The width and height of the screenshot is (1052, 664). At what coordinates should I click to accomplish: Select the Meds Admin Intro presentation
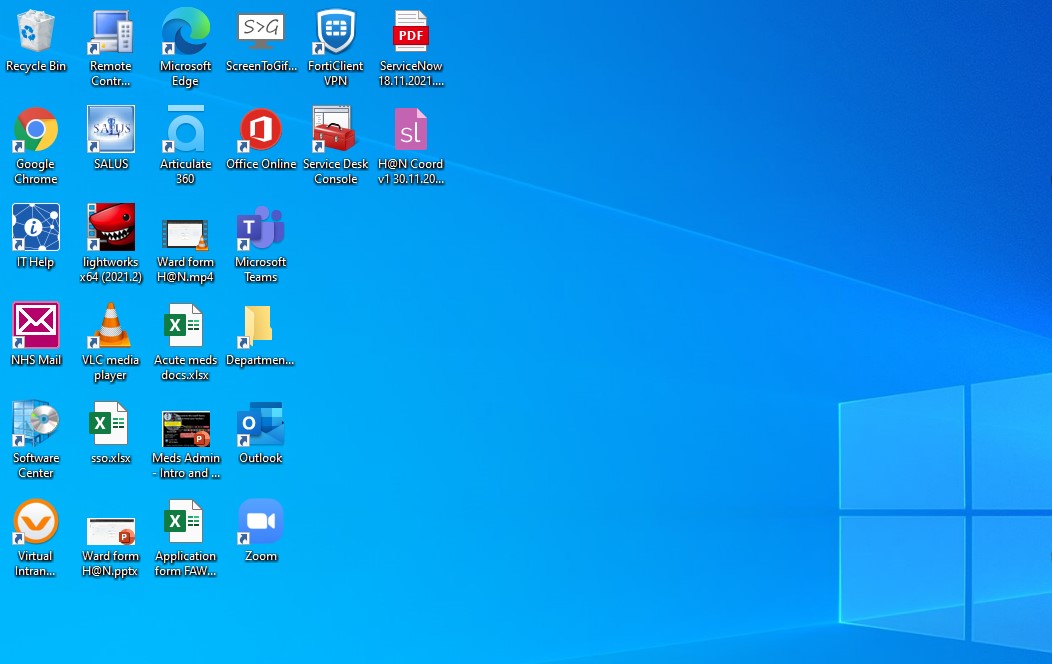coord(186,429)
